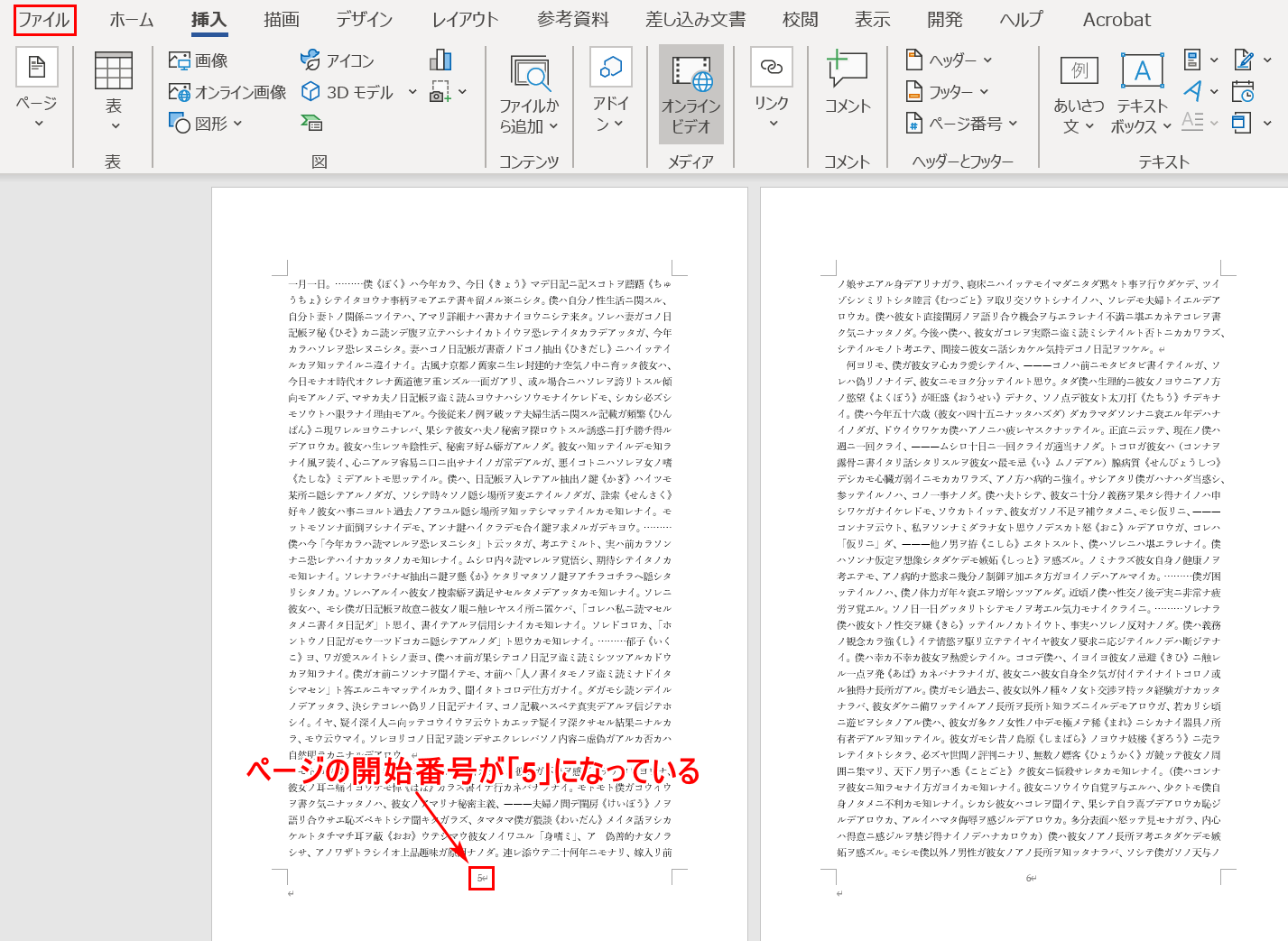Click the signature line icon
This screenshot has height=941, width=1288.
(x=1244, y=60)
